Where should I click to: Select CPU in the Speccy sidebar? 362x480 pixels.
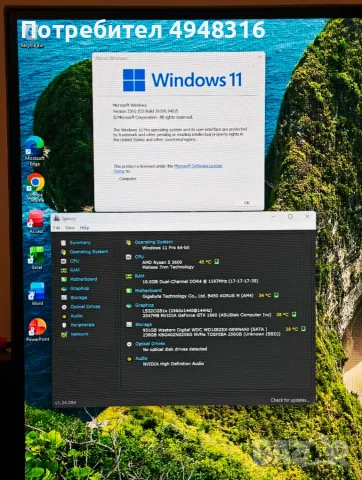(70, 261)
